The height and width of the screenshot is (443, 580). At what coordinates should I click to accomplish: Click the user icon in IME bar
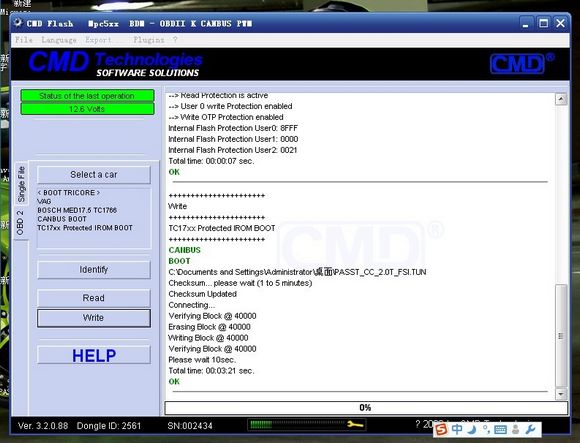tap(516, 429)
